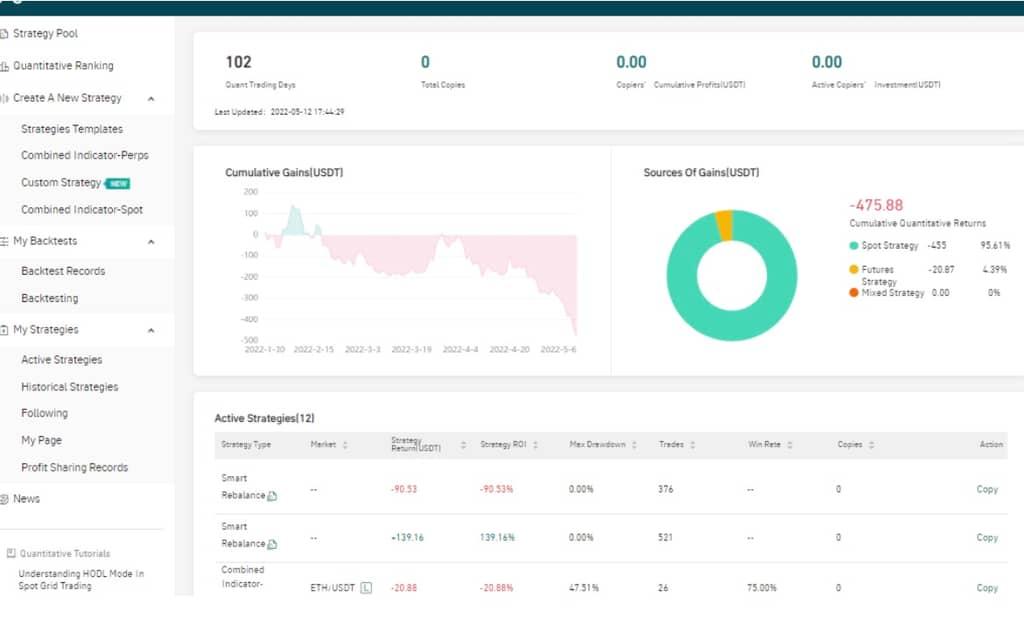
Task: Open Combined Indicator-Perps
Action: [x=85, y=155]
